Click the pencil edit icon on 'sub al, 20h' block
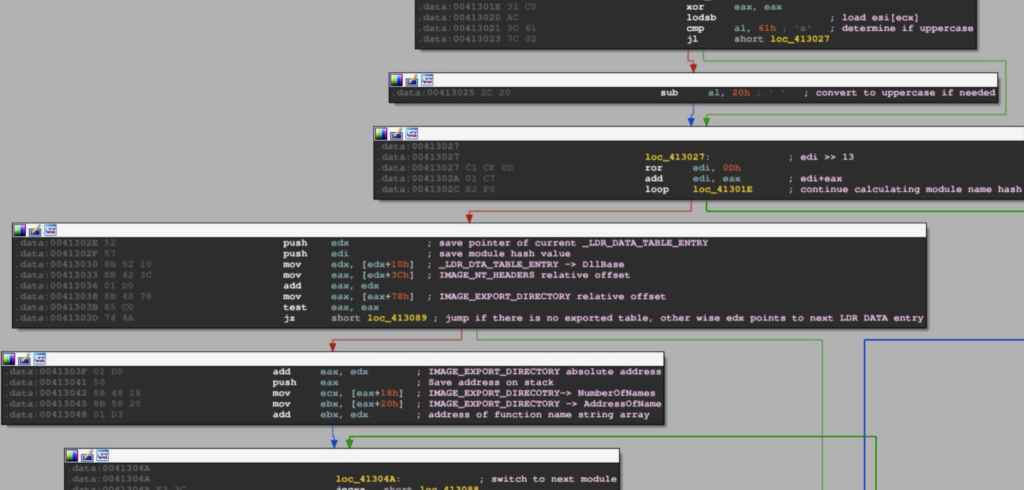 pos(411,79)
